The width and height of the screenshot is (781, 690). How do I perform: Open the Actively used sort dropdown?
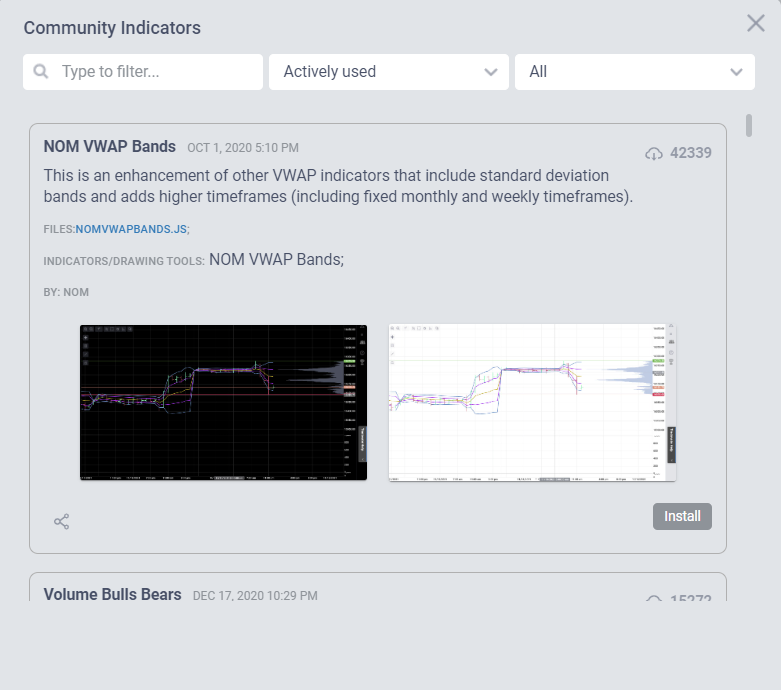point(389,72)
